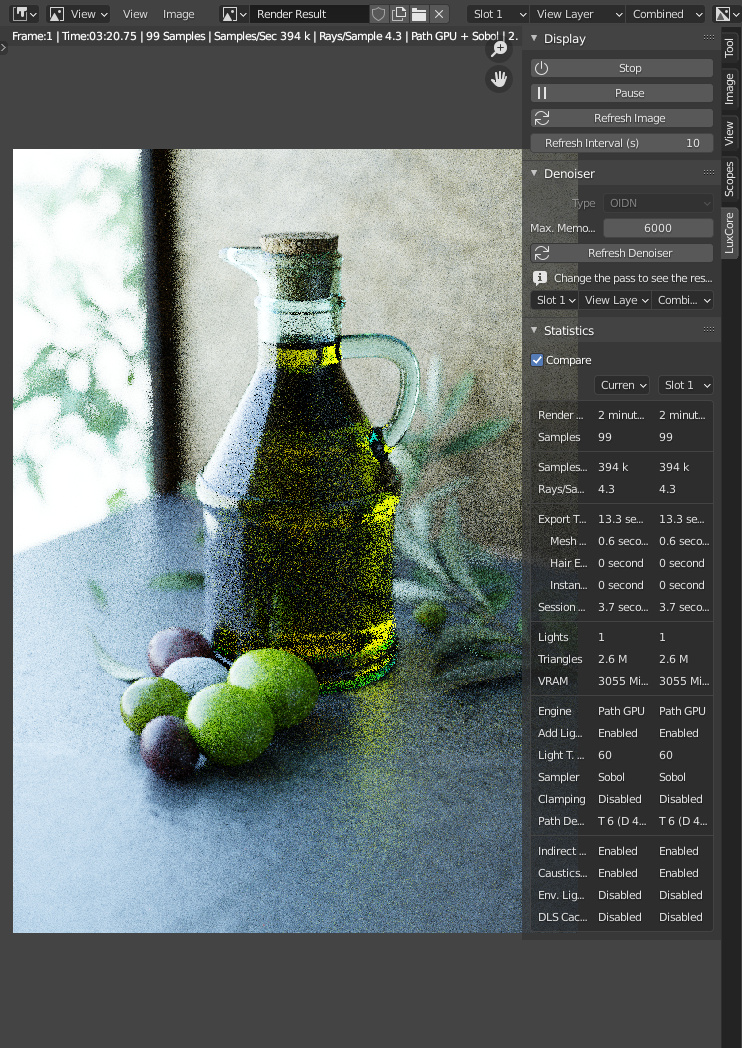Viewport: 742px width, 1048px height.
Task: Open Slot 1 dropdown in Denoiser panel
Action: pos(555,300)
